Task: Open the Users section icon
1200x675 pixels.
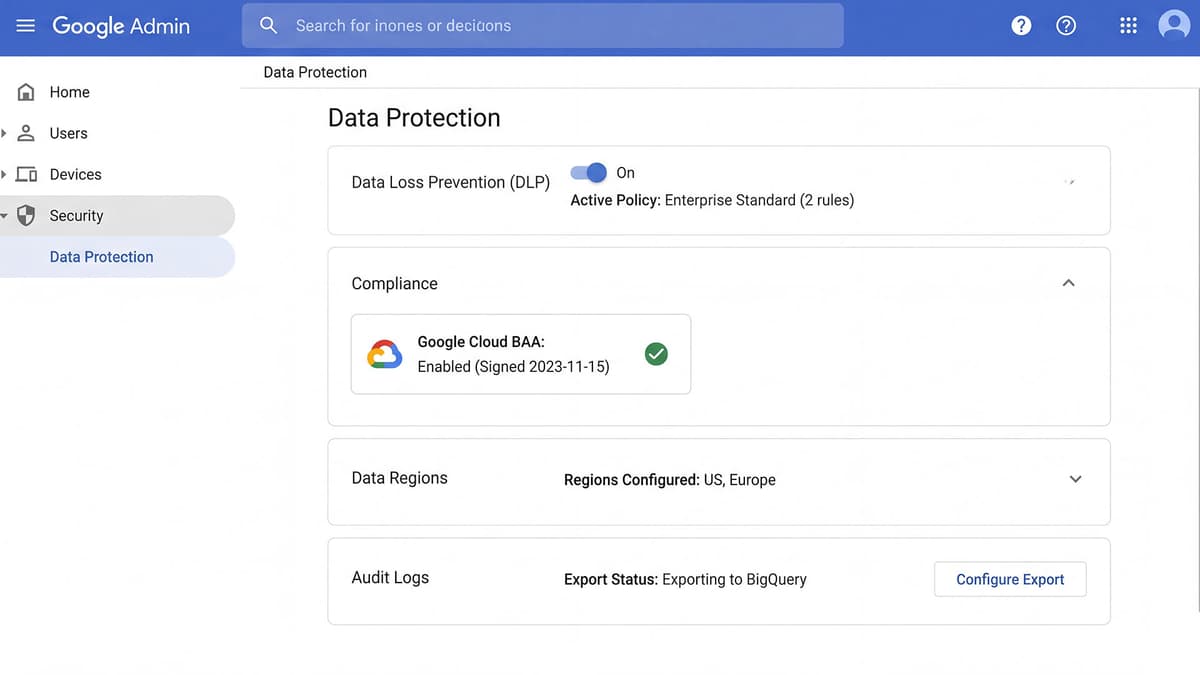Action: pos(24,133)
